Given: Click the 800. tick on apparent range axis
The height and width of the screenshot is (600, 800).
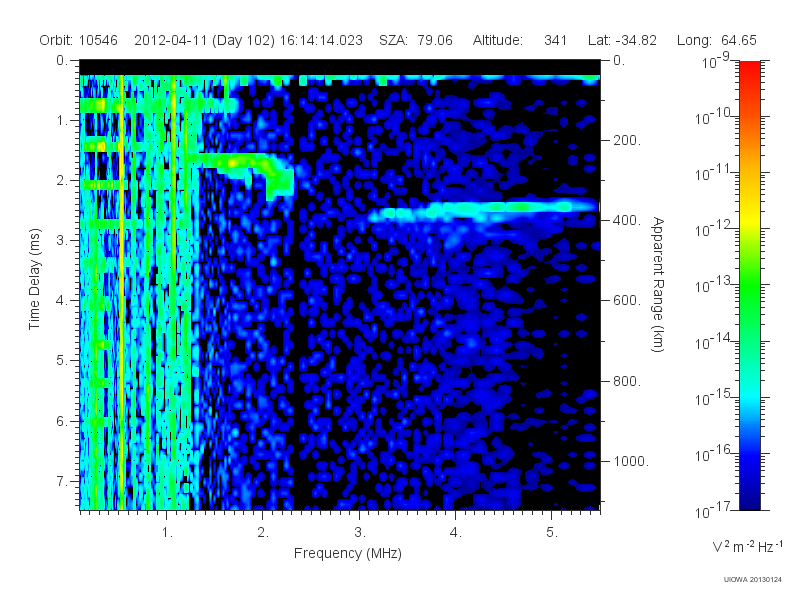Looking at the screenshot, I should click(x=627, y=381).
